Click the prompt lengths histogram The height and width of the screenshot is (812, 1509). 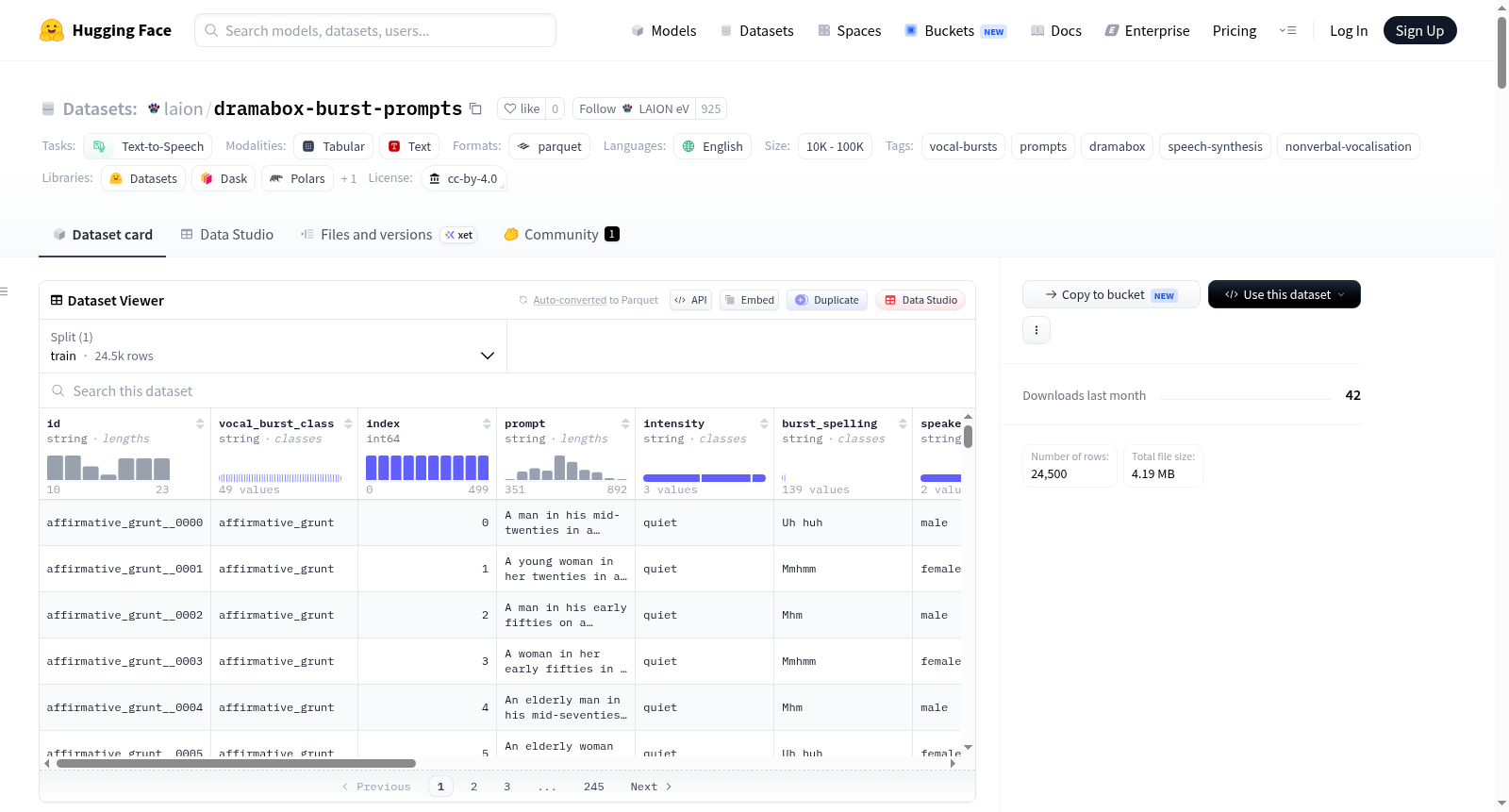pos(566,468)
